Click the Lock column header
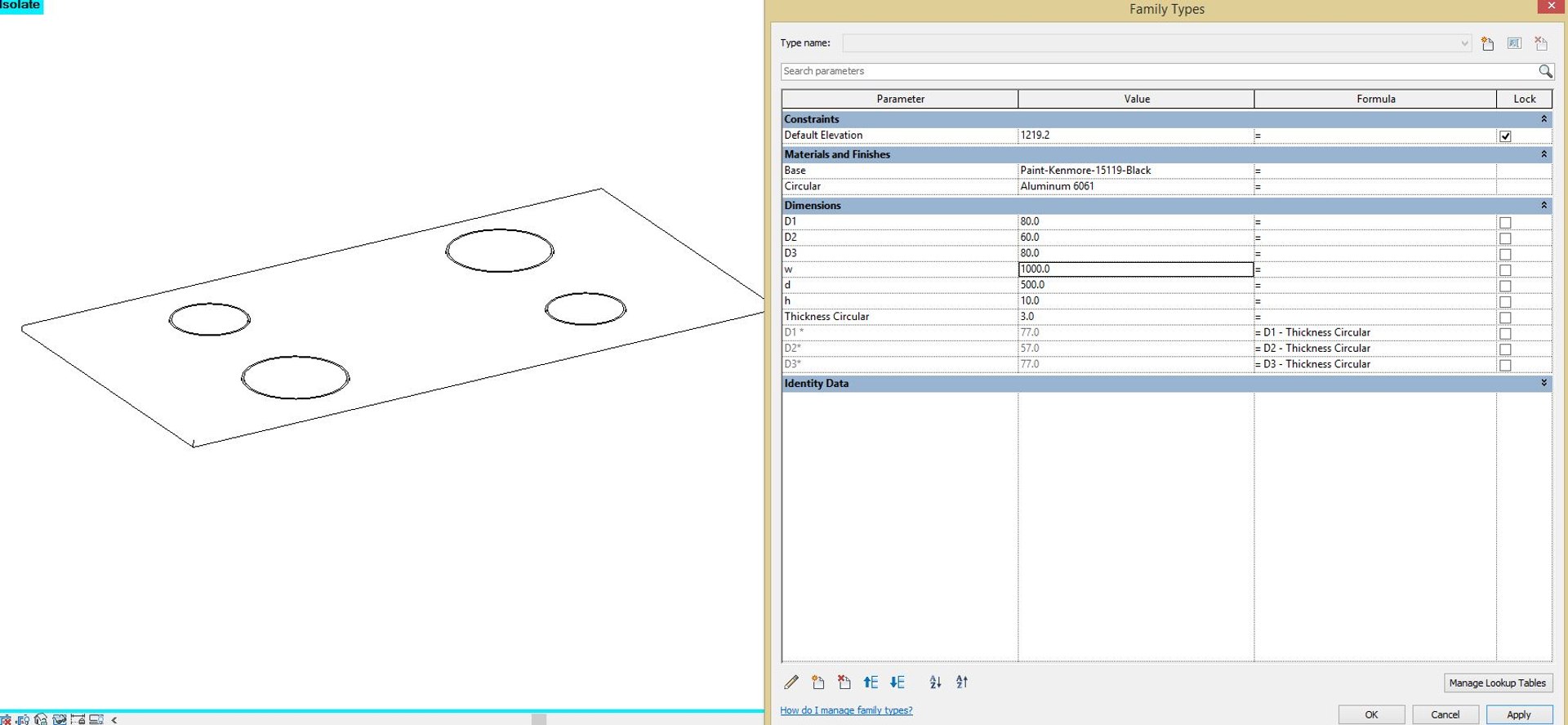 [x=1525, y=99]
